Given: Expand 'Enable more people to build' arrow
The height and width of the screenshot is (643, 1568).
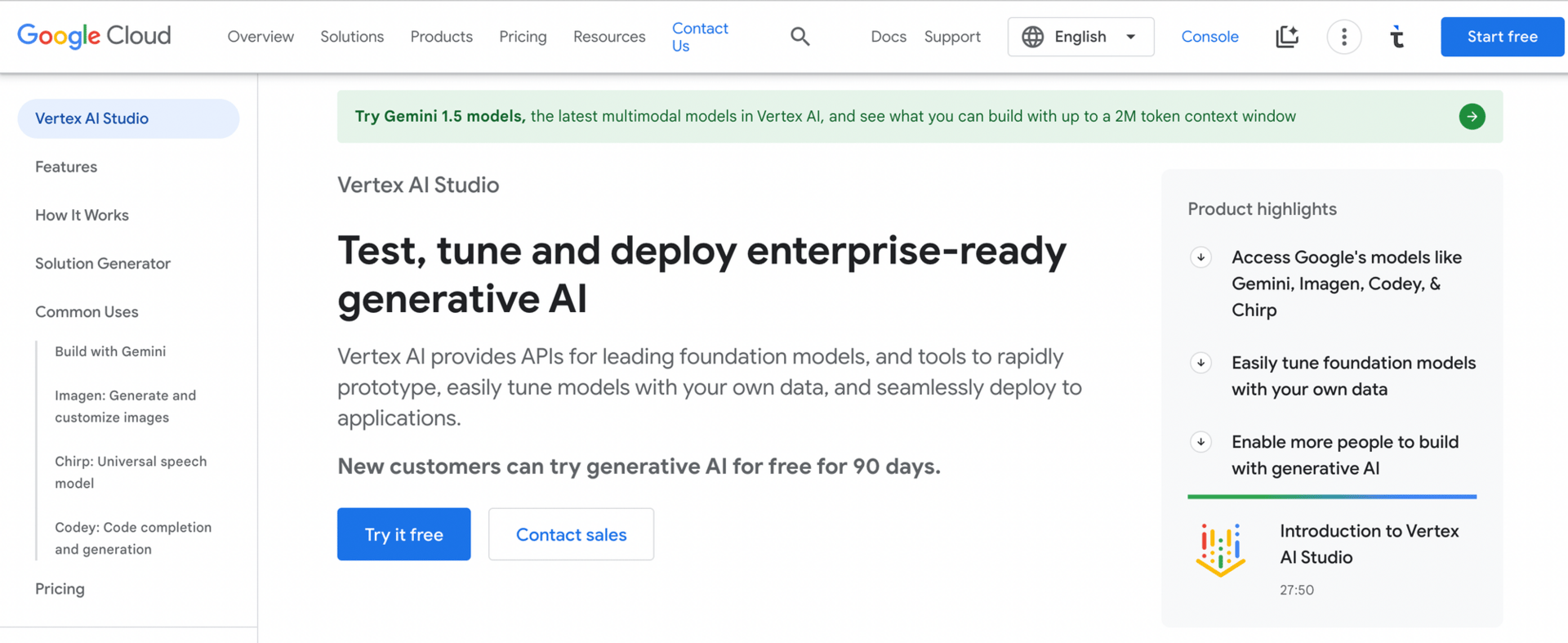Looking at the screenshot, I should point(1200,442).
